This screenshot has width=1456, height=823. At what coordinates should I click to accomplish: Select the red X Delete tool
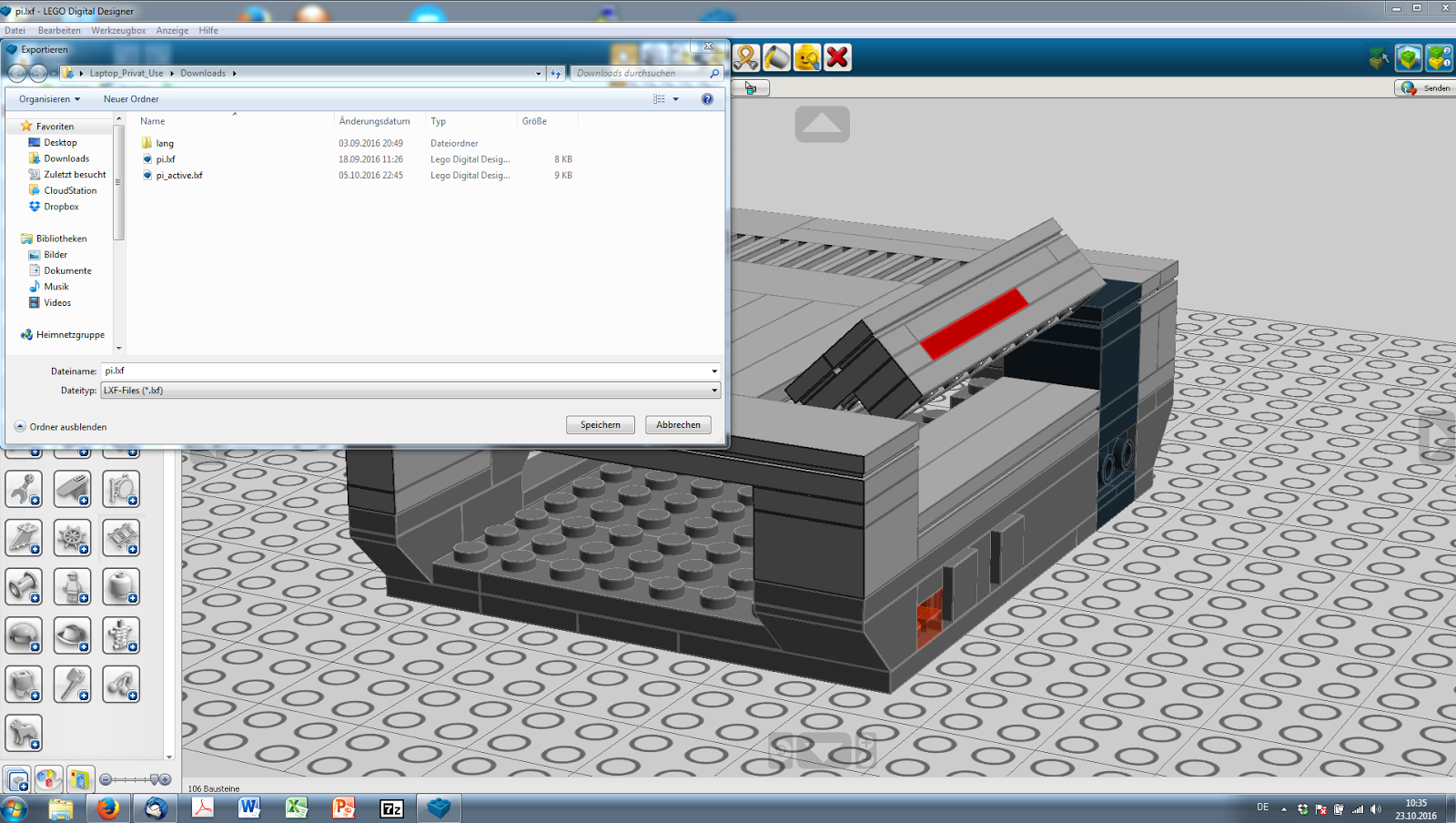838,57
